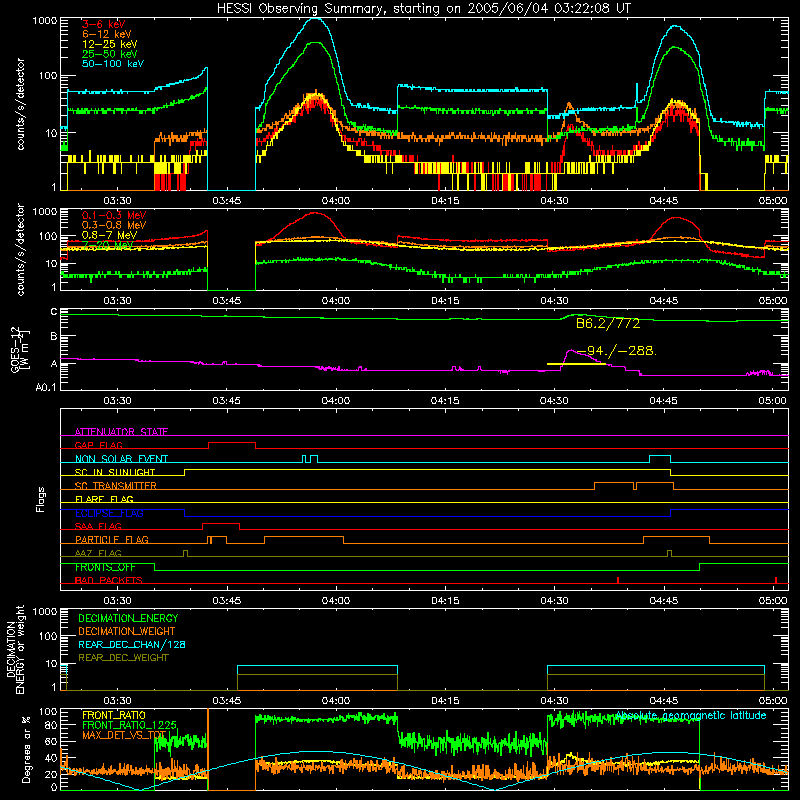Select the 25-50 keV legend label
Viewport: 800px width, 800px height.
(x=110, y=54)
